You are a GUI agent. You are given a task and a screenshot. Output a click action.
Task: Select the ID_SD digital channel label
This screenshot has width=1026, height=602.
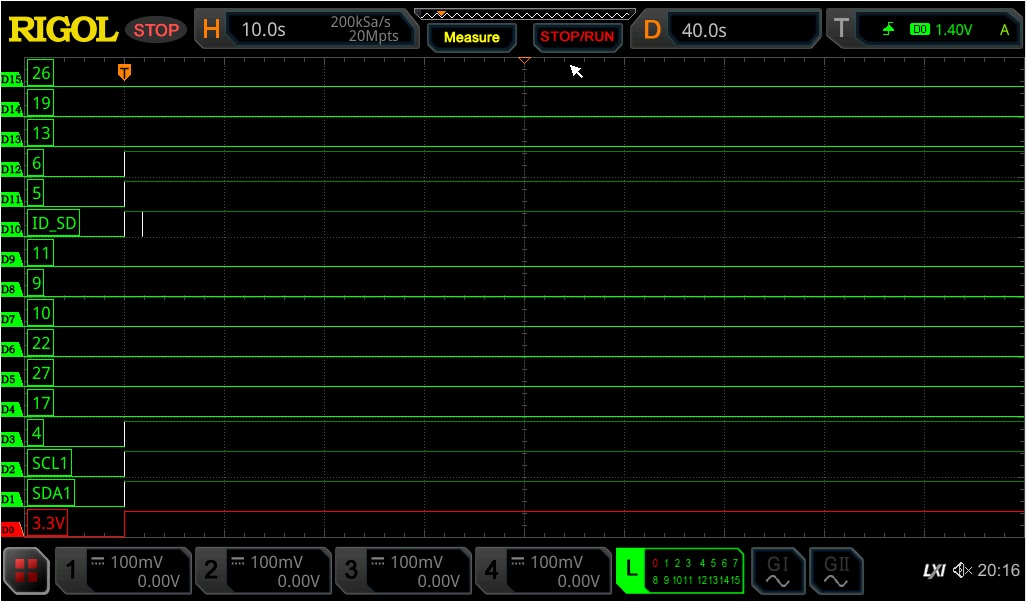coord(54,223)
